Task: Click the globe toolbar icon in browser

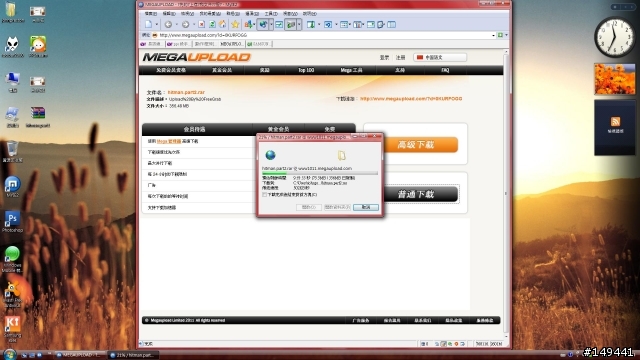Action: [x=263, y=25]
